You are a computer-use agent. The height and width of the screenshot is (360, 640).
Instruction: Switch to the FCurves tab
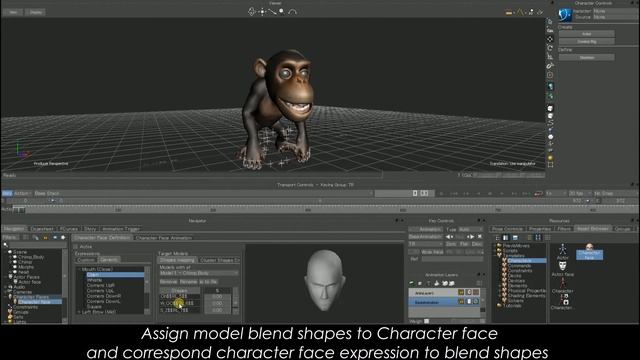pos(69,229)
